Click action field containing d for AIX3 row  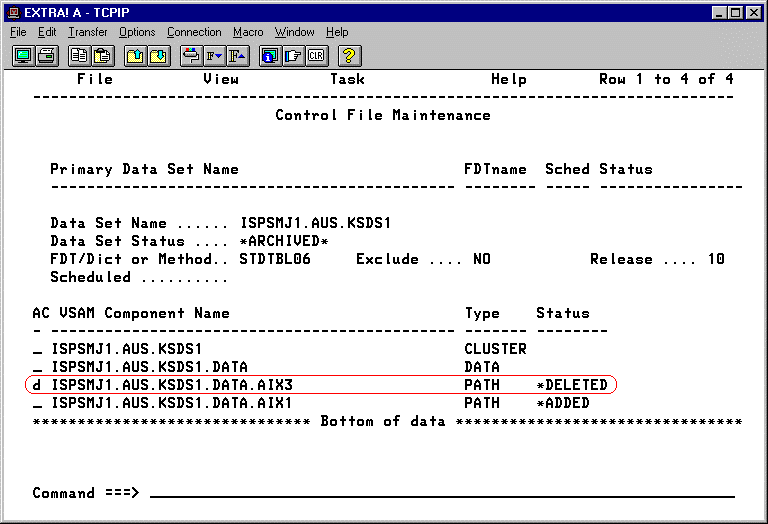(37, 385)
